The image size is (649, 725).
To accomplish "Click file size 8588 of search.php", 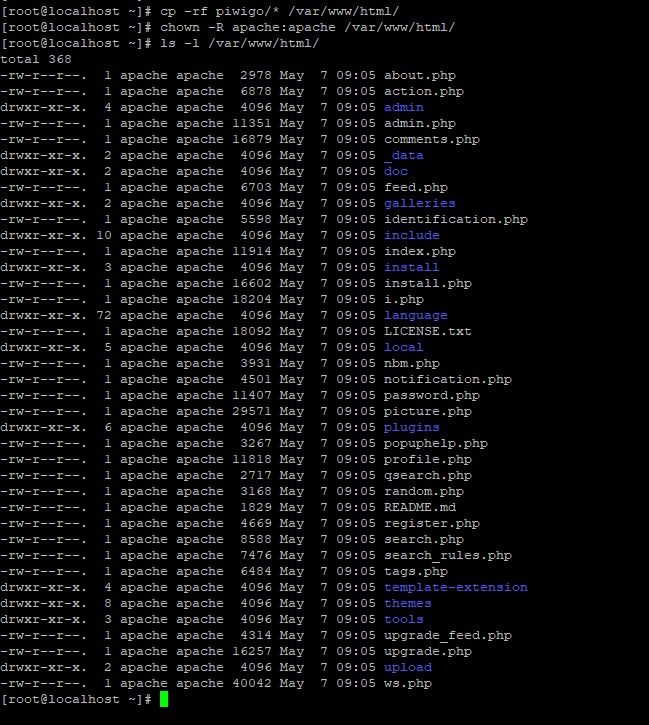I will [x=256, y=540].
